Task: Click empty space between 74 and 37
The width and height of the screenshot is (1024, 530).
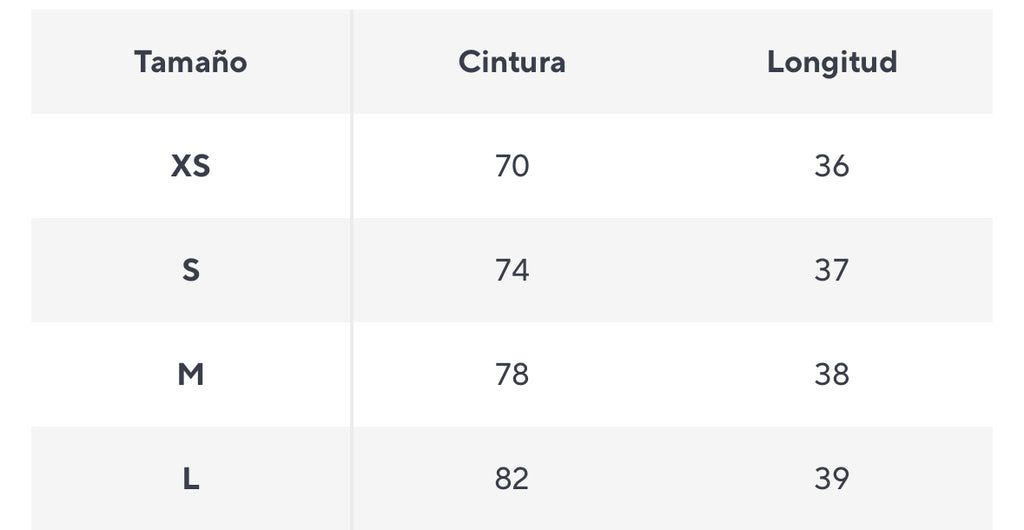Action: 670,270
